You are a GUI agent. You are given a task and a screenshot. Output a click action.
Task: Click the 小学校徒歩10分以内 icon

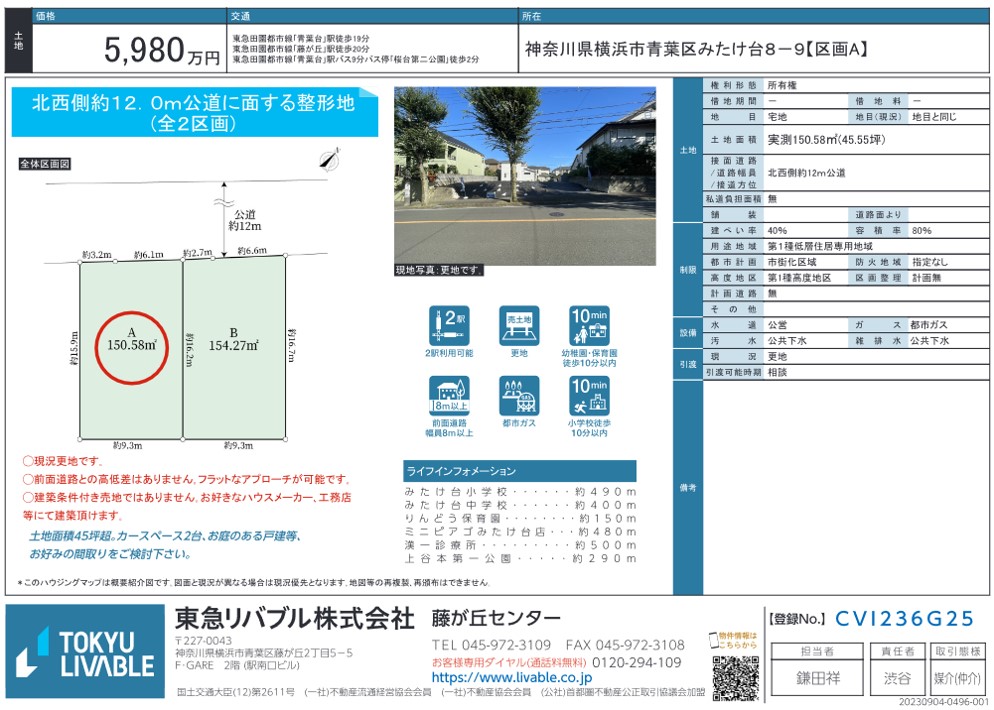(x=589, y=397)
